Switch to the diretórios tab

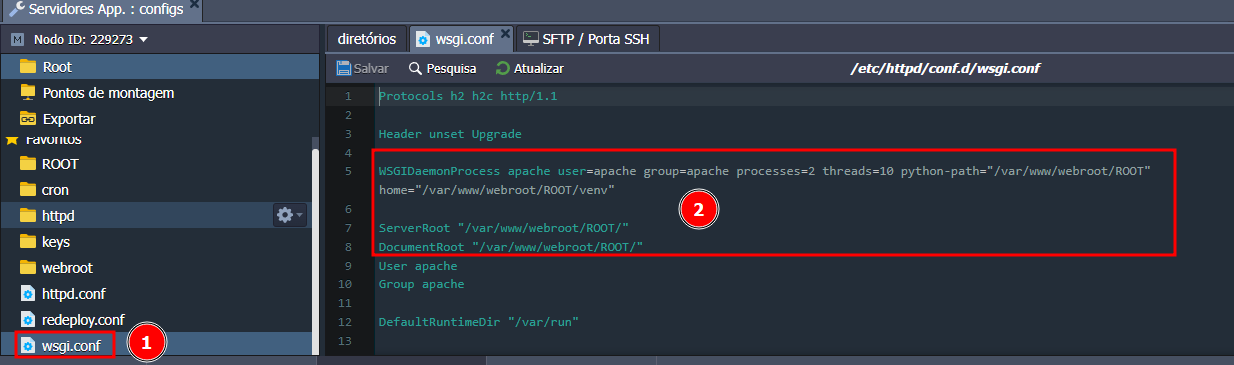366,40
